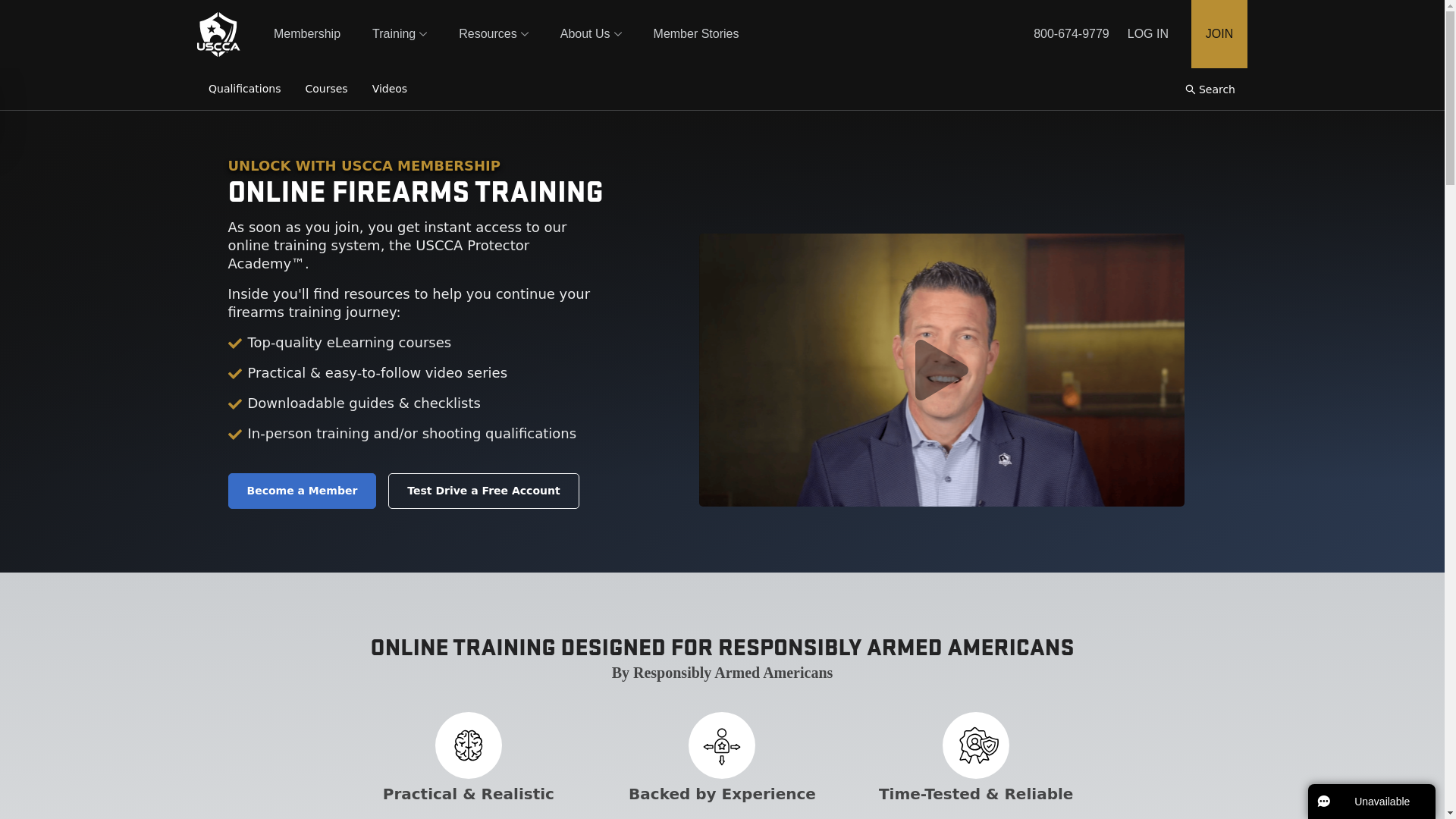This screenshot has width=1456, height=819.
Task: Click the Backed by Experience person icon
Action: tap(721, 745)
